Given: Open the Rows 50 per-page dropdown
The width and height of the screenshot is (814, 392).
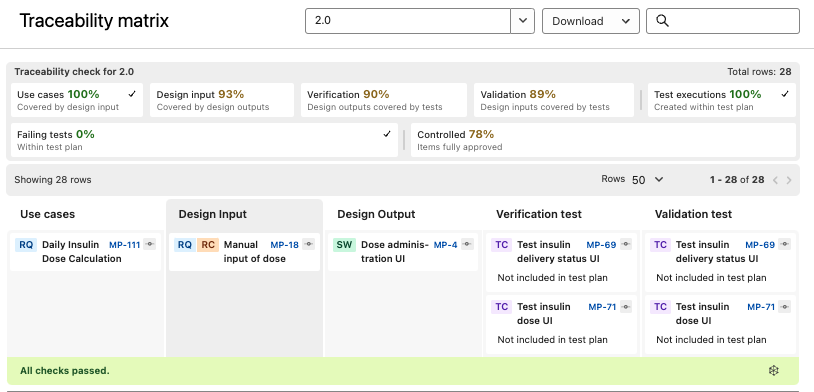Looking at the screenshot, I should (647, 180).
